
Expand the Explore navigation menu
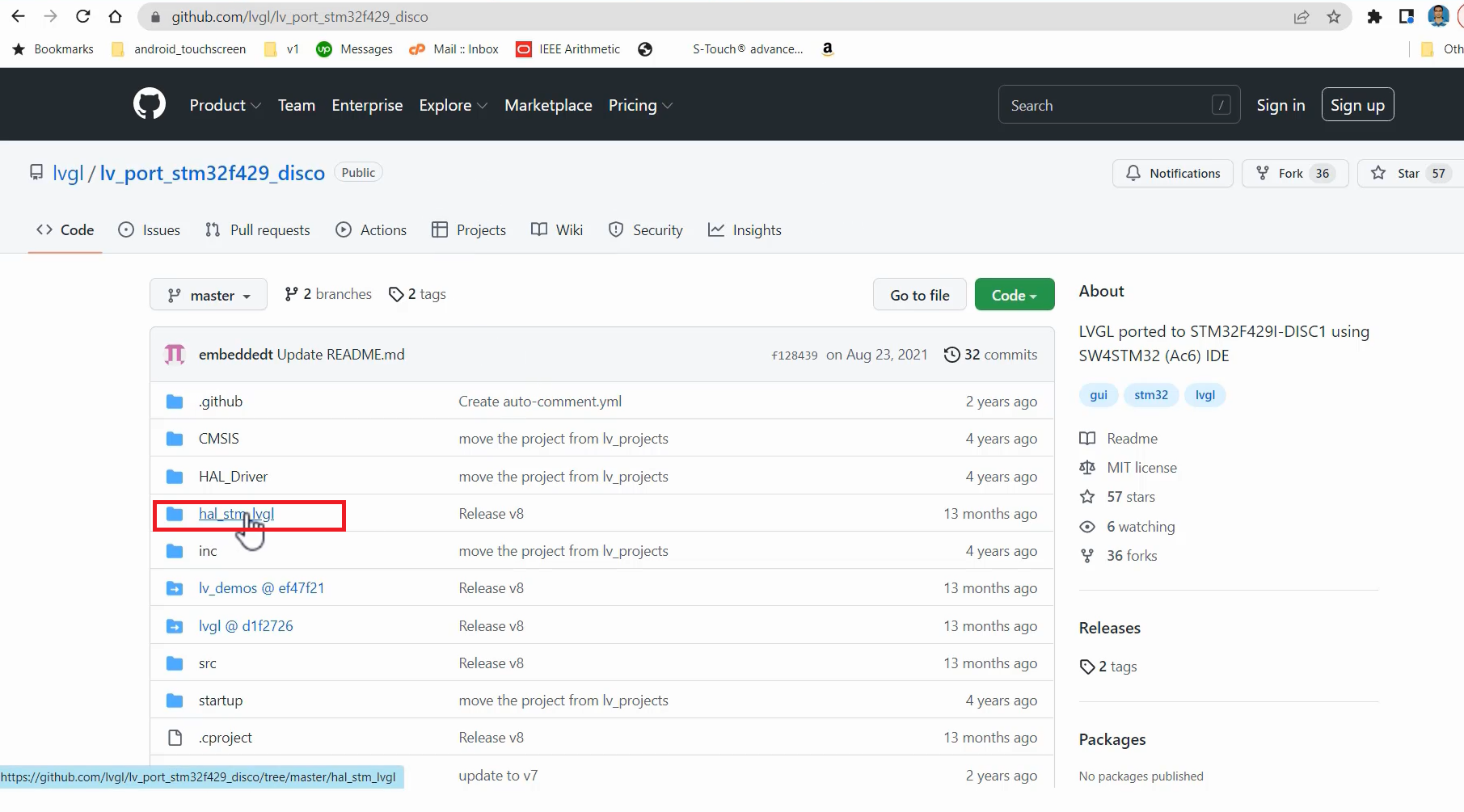(453, 105)
